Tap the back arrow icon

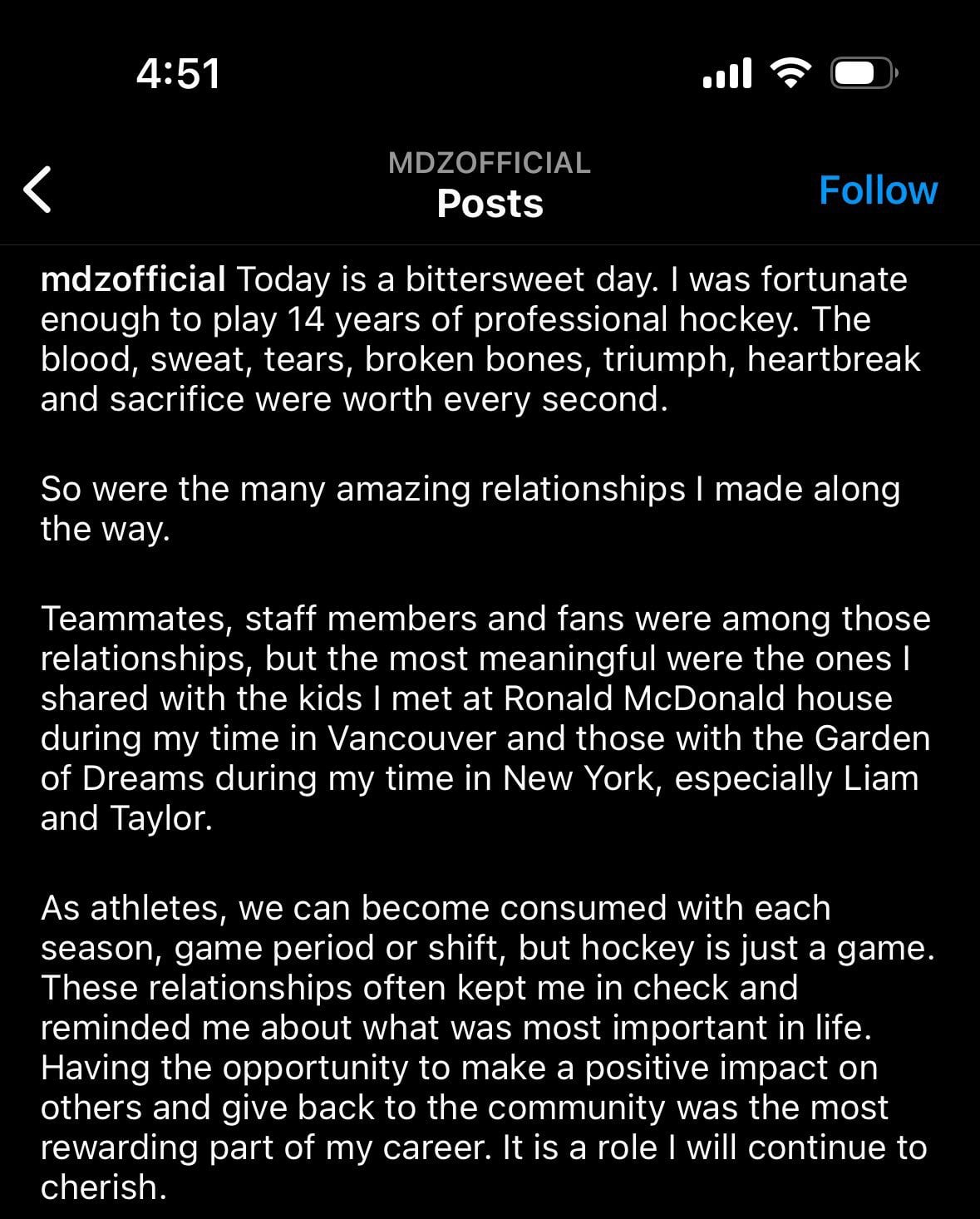click(38, 189)
